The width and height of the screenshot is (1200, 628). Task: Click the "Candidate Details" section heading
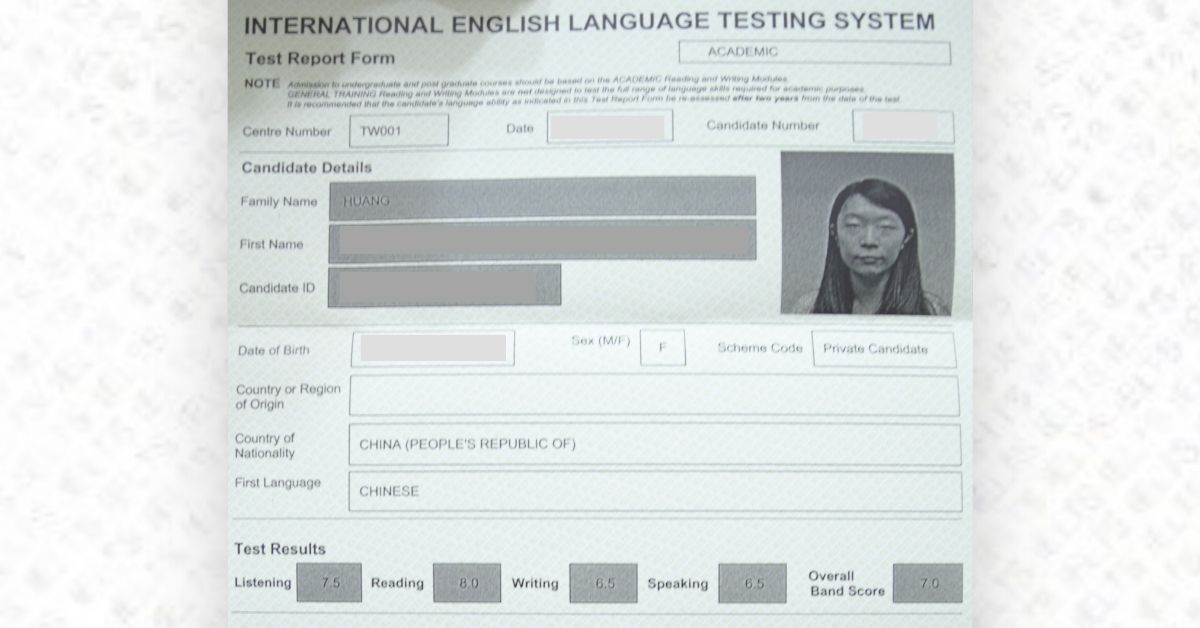[306, 167]
